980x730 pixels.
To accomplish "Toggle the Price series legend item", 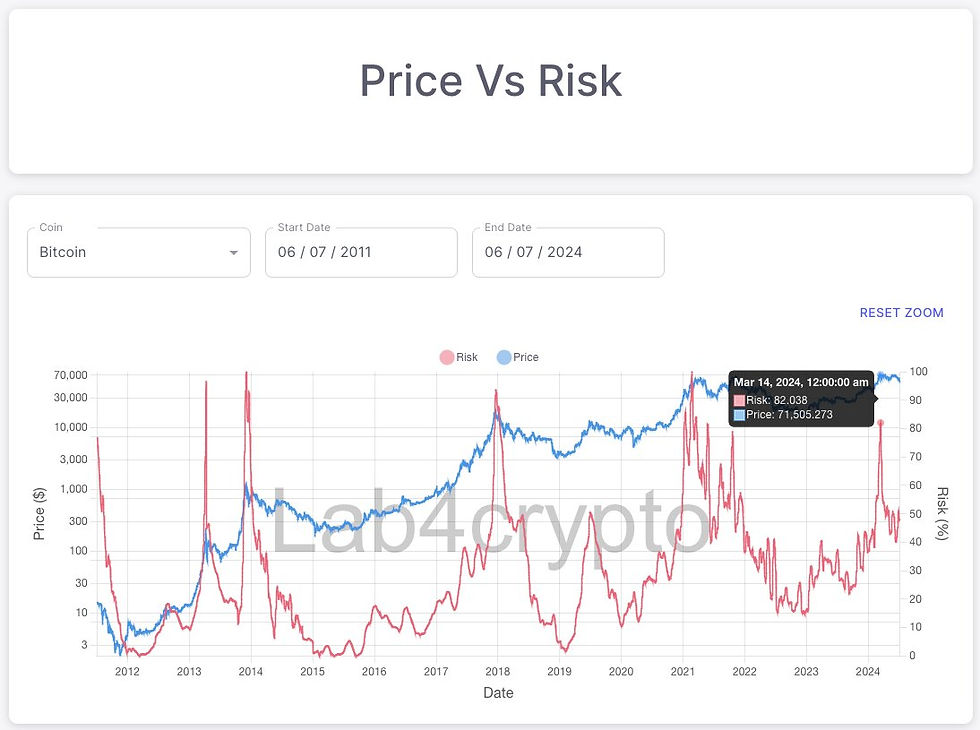I will pos(517,357).
